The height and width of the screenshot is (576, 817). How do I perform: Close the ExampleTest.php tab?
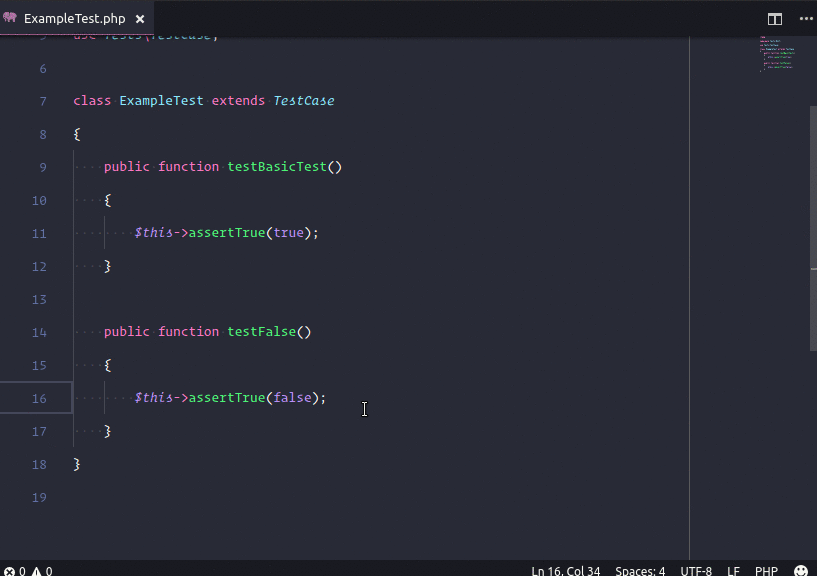[140, 19]
